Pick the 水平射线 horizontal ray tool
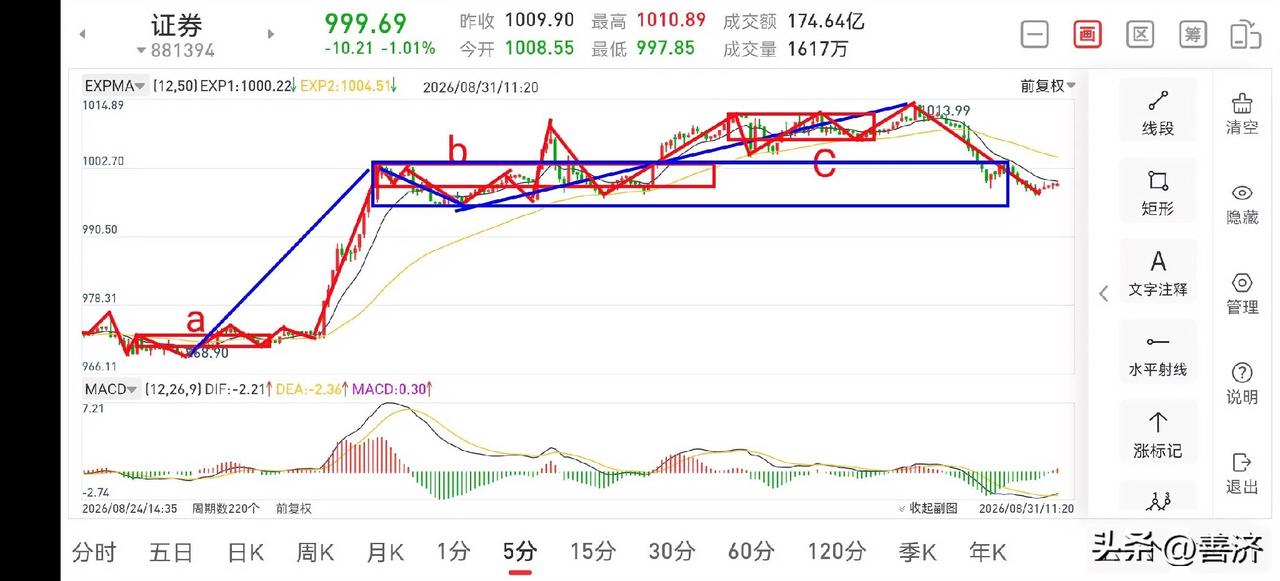1280x581 pixels. point(1158,354)
